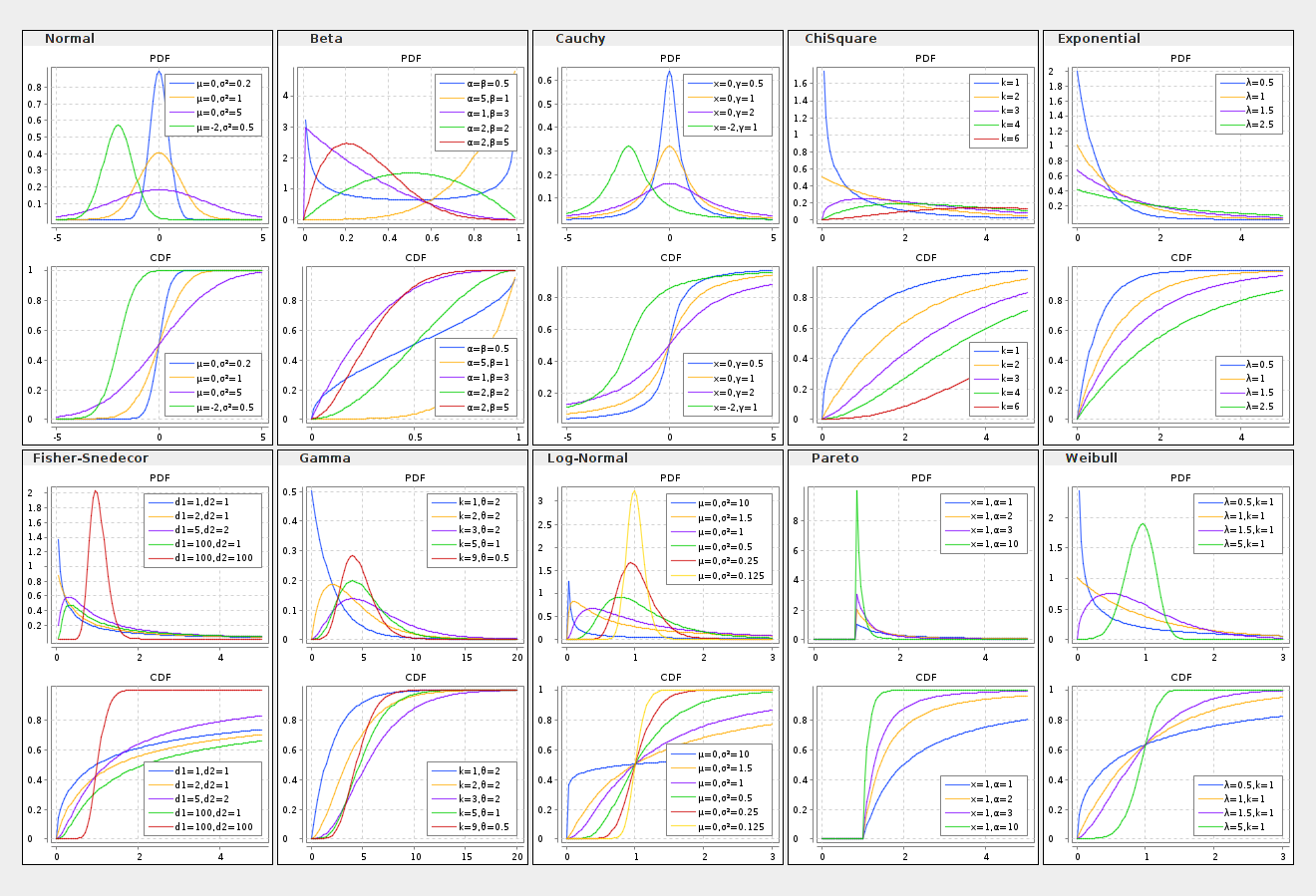Click x=-2,γ=1 in Cauchy PDF legend

[x=736, y=128]
